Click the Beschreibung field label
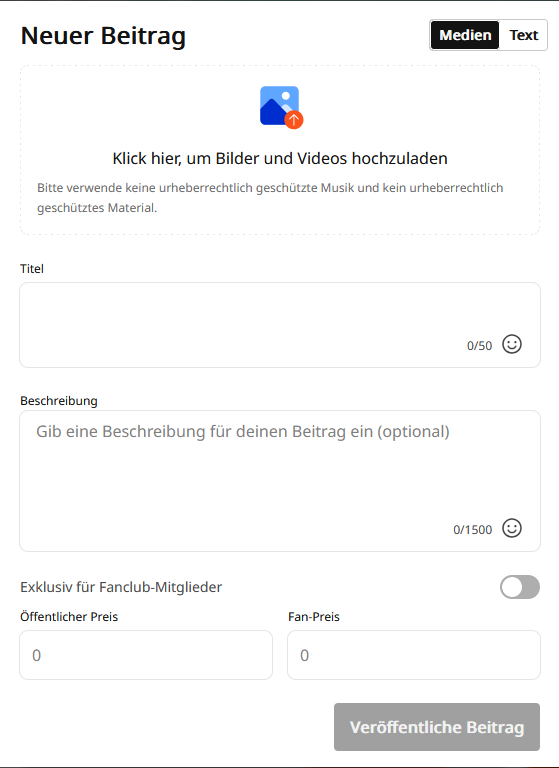559x768 pixels. (x=59, y=401)
